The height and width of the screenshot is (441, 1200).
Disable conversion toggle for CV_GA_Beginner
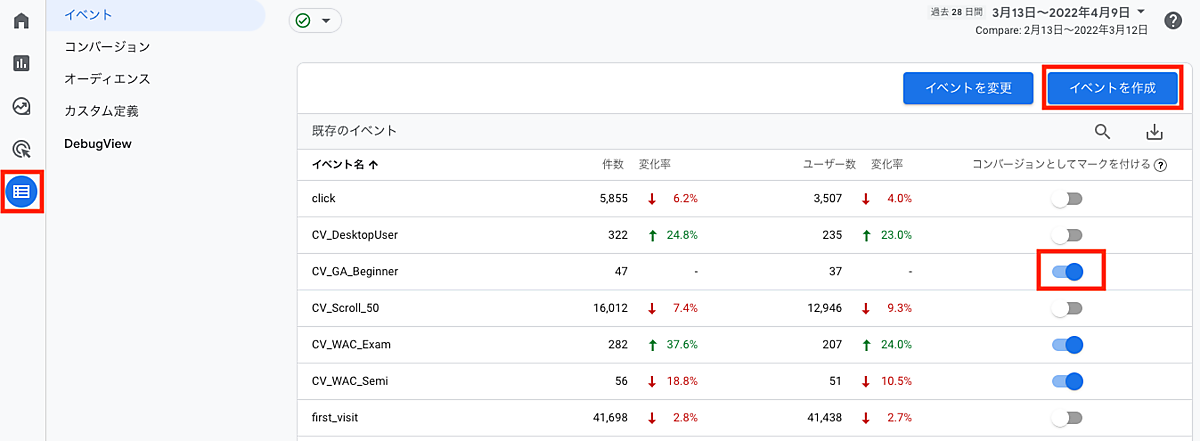(1067, 272)
